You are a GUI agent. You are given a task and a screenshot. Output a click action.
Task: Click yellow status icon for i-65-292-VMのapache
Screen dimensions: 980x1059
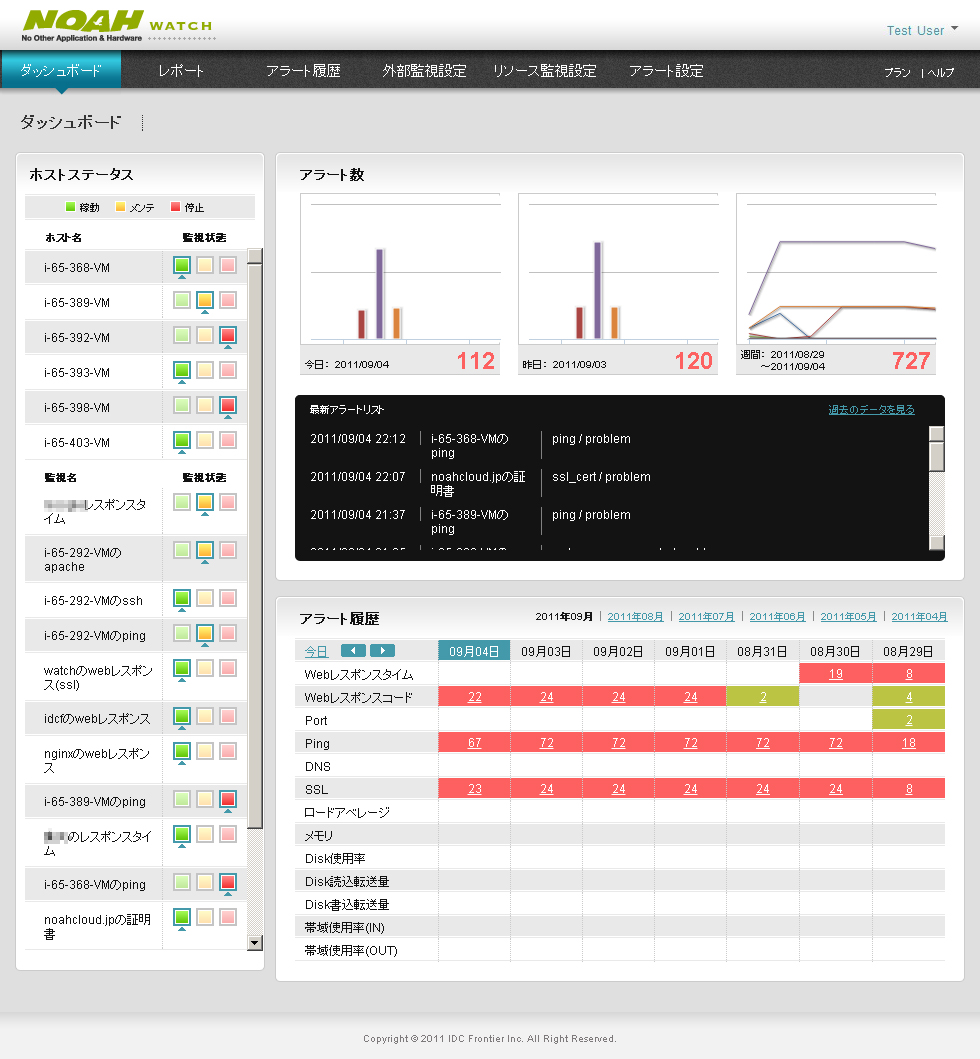click(205, 550)
